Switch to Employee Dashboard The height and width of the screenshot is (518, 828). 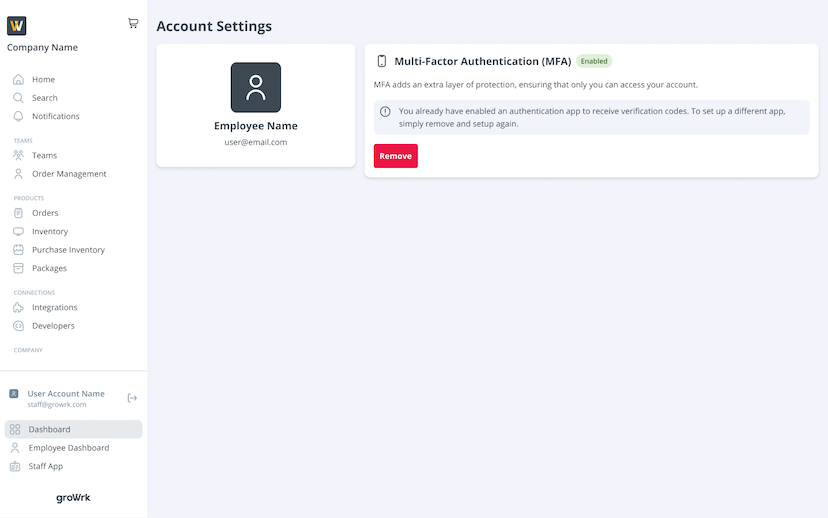68,448
